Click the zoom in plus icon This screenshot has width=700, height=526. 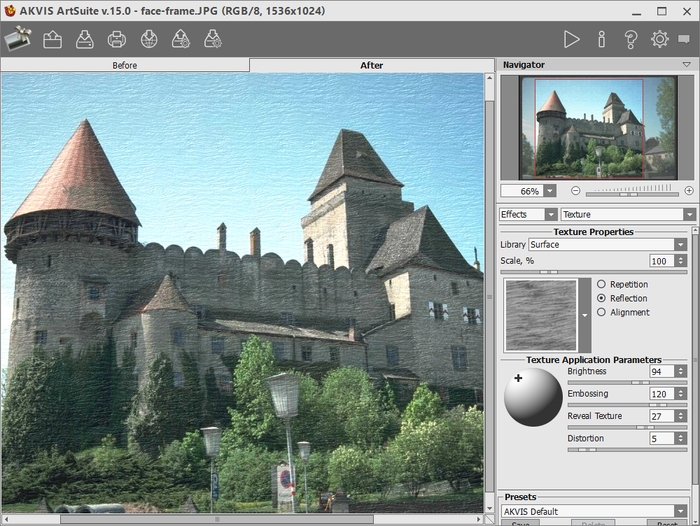(x=689, y=191)
